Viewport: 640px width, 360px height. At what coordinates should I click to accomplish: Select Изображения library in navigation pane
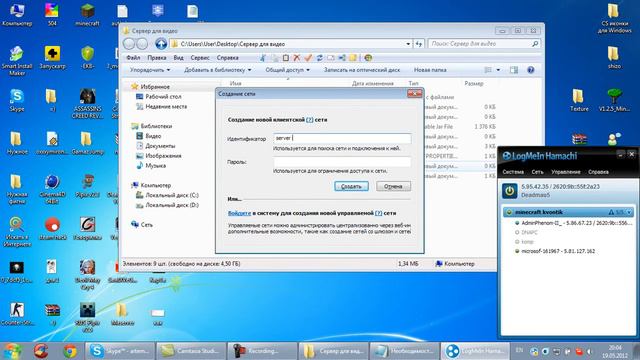pos(158,156)
